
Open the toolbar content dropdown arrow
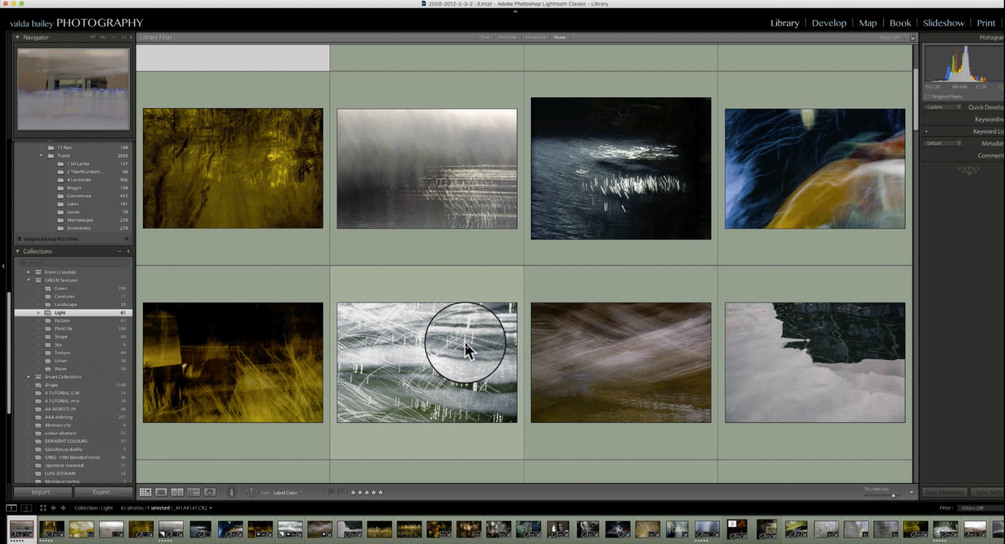click(911, 493)
